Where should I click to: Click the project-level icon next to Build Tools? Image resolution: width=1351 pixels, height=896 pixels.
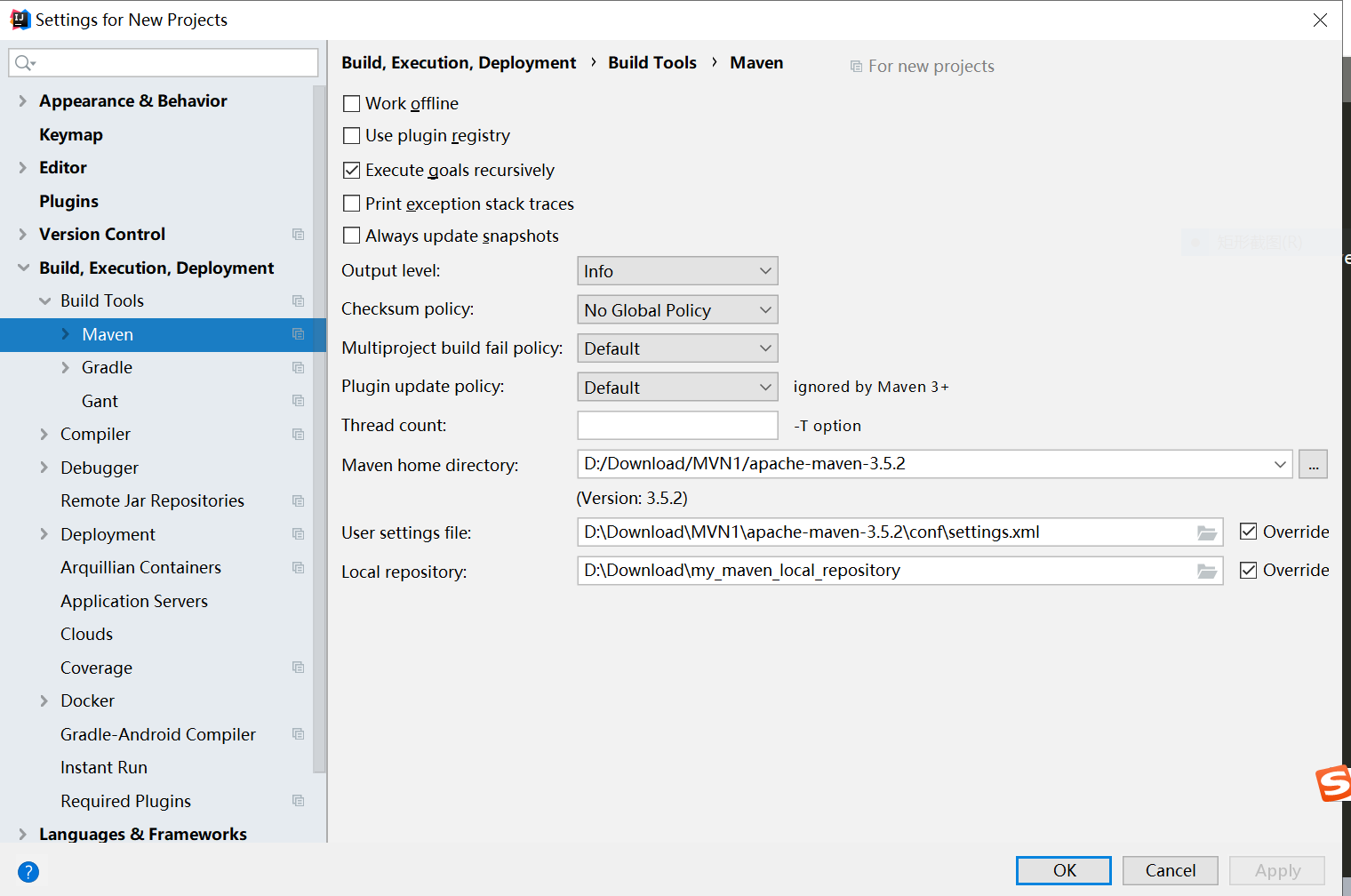click(x=298, y=301)
